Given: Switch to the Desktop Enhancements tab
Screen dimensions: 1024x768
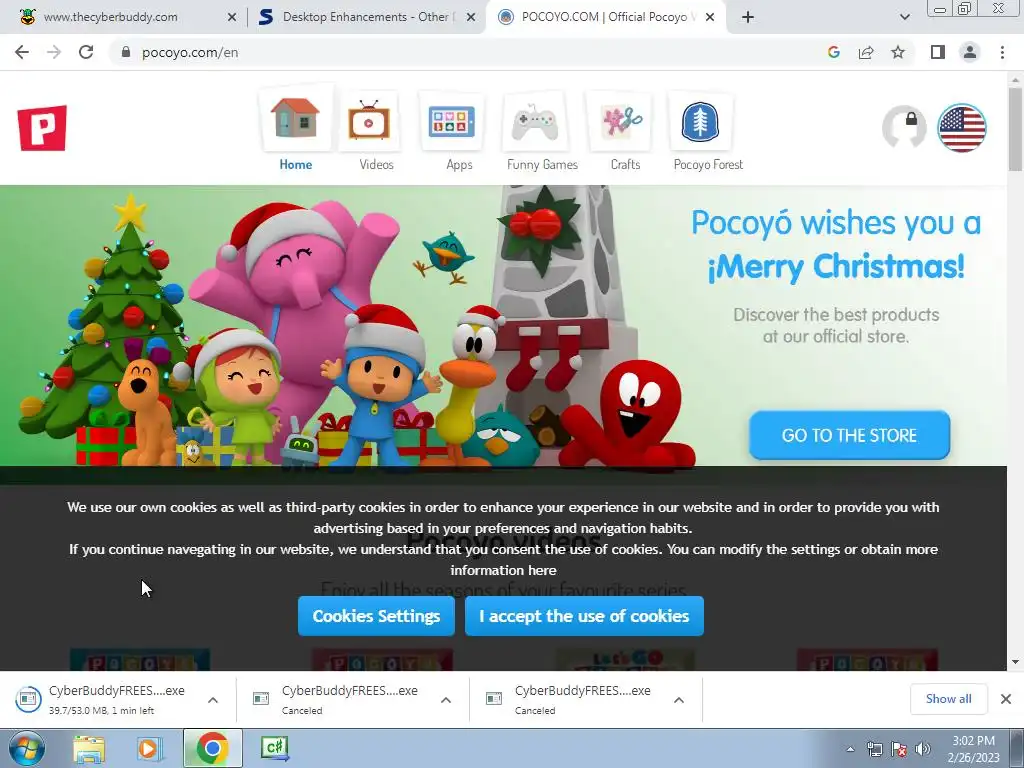Looking at the screenshot, I should click(x=366, y=17).
